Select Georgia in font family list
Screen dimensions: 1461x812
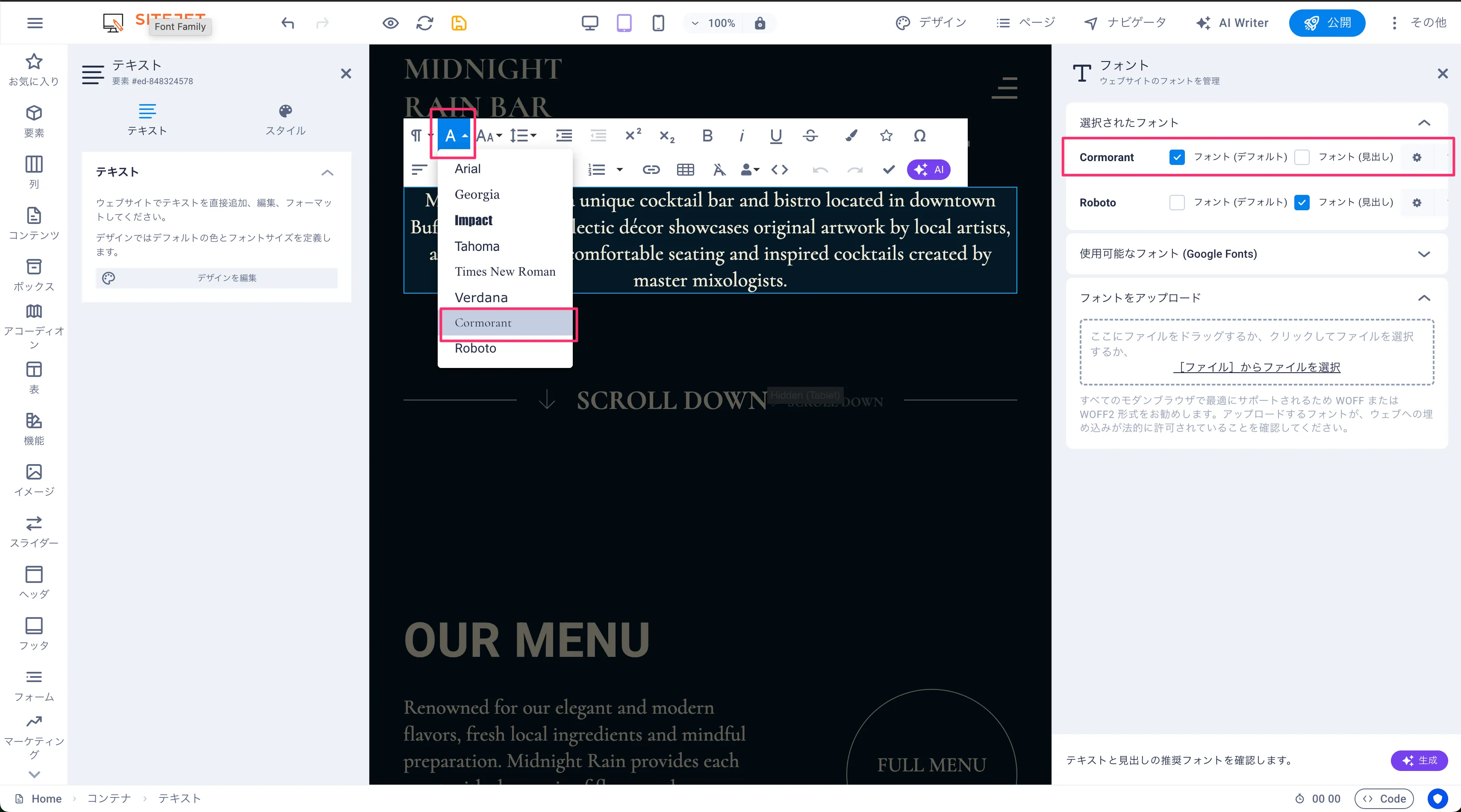tap(505, 194)
